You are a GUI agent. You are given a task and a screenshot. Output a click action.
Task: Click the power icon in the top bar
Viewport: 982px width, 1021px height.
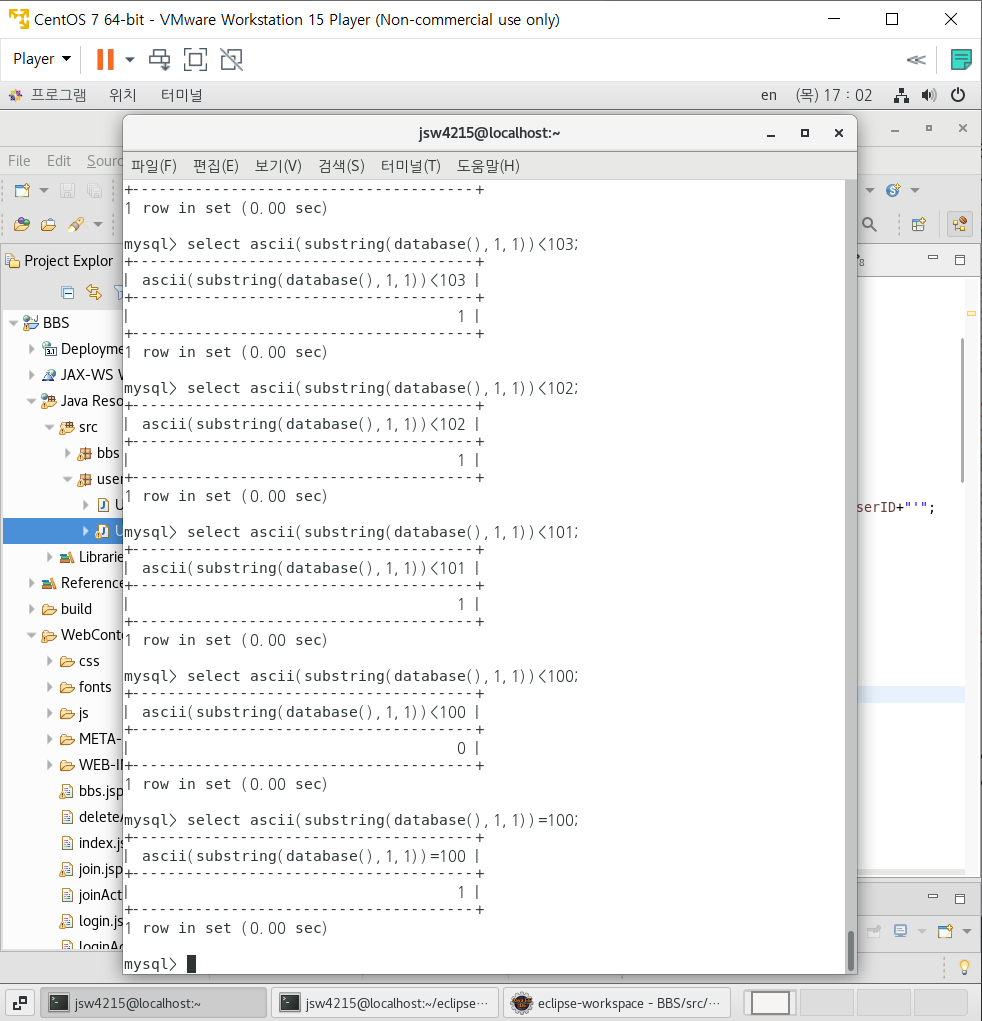tap(957, 95)
